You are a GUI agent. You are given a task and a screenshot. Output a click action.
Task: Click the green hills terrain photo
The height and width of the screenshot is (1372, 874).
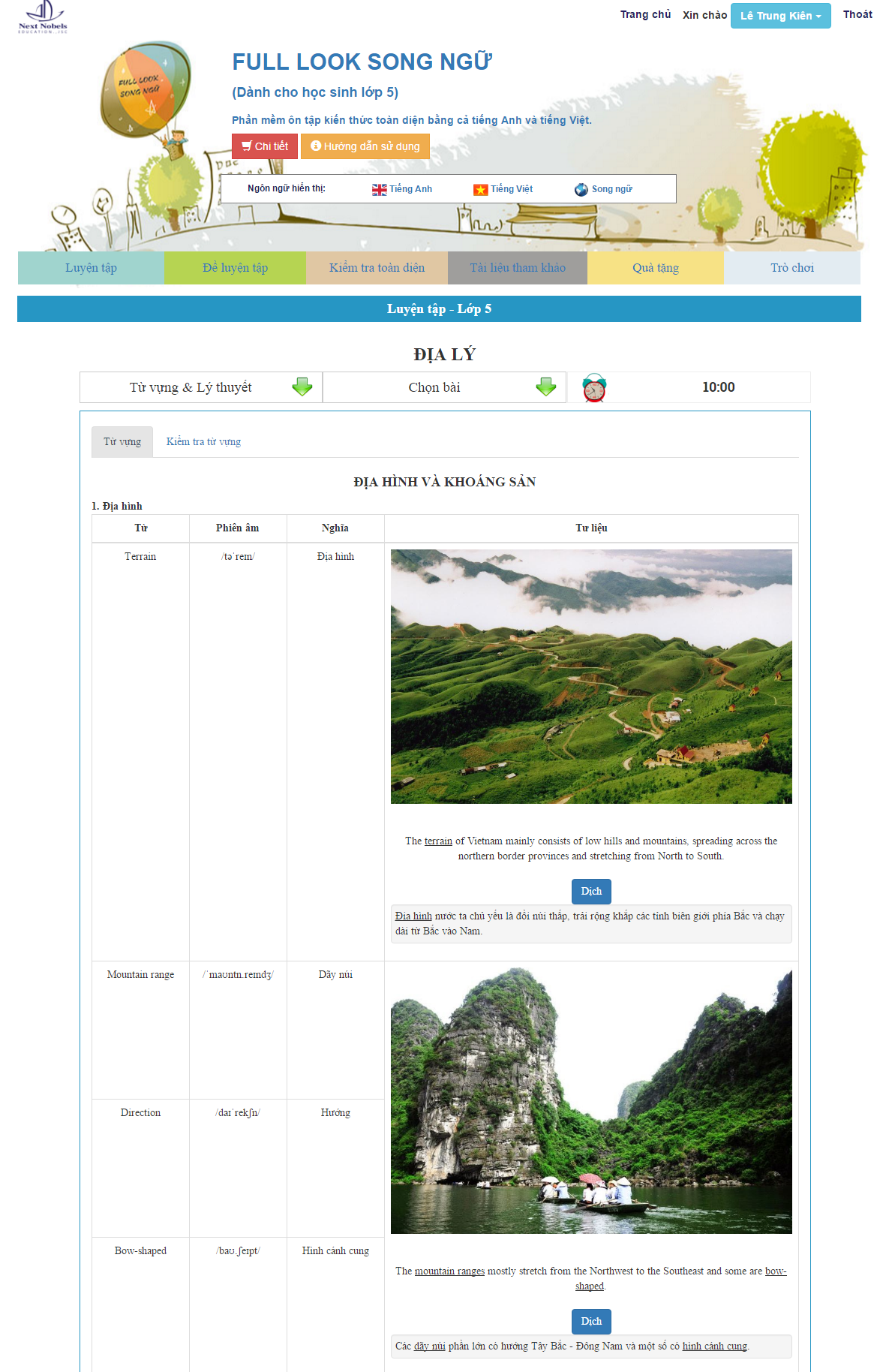click(591, 676)
